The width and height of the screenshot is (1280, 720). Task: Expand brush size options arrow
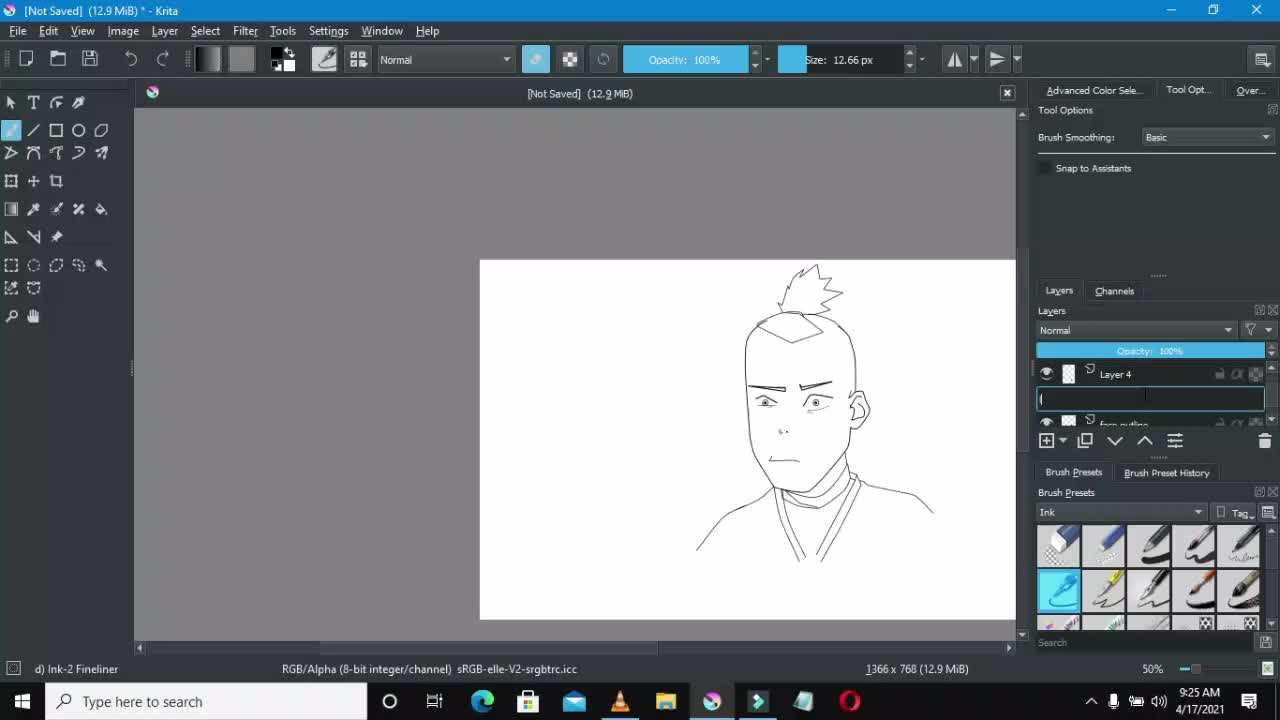coord(922,60)
